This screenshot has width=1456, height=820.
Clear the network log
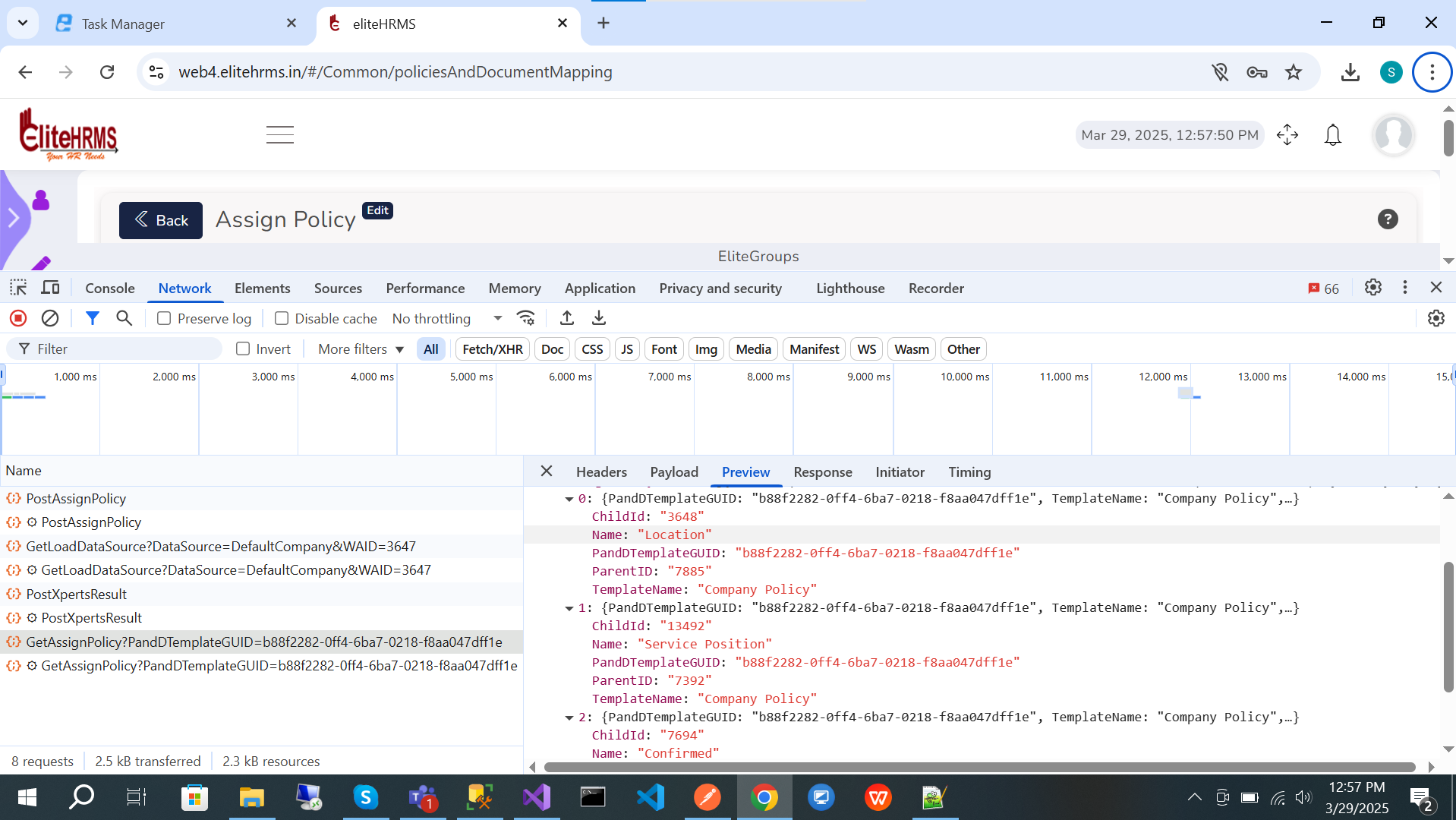coord(50,318)
